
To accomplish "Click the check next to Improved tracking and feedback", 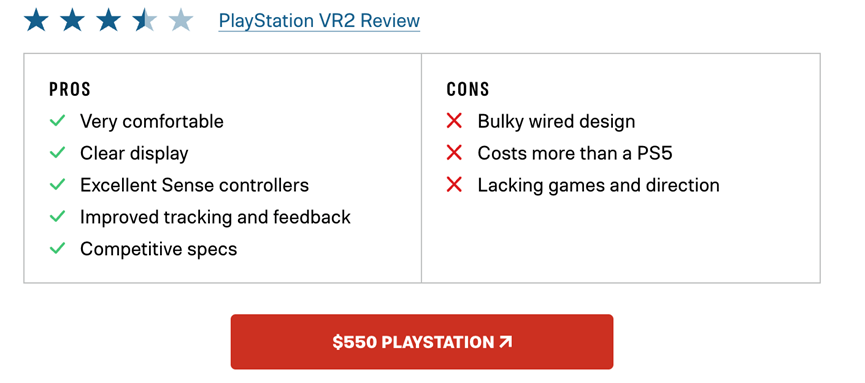I will [x=57, y=216].
